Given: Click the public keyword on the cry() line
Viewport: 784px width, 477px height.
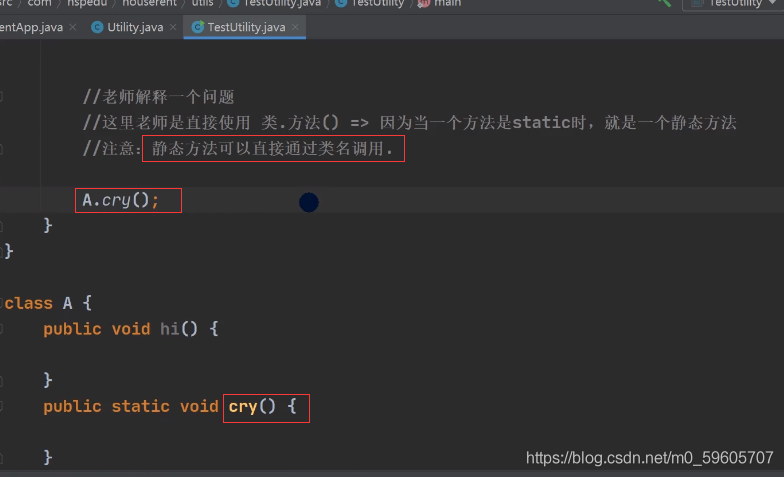Looking at the screenshot, I should 72,406.
